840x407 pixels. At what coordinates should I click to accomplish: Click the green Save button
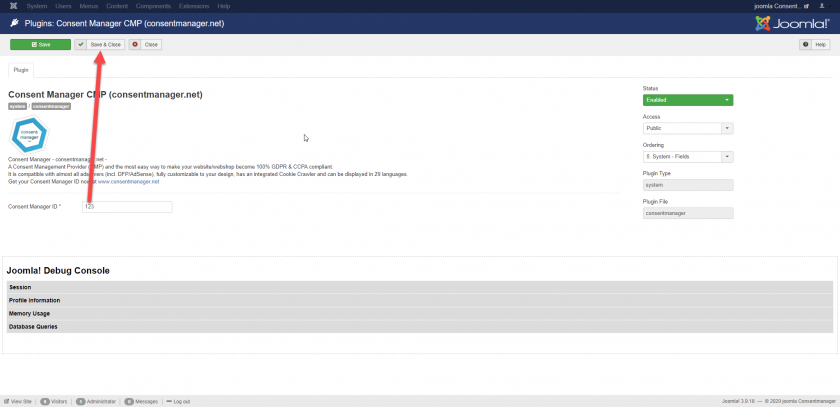(x=40, y=44)
